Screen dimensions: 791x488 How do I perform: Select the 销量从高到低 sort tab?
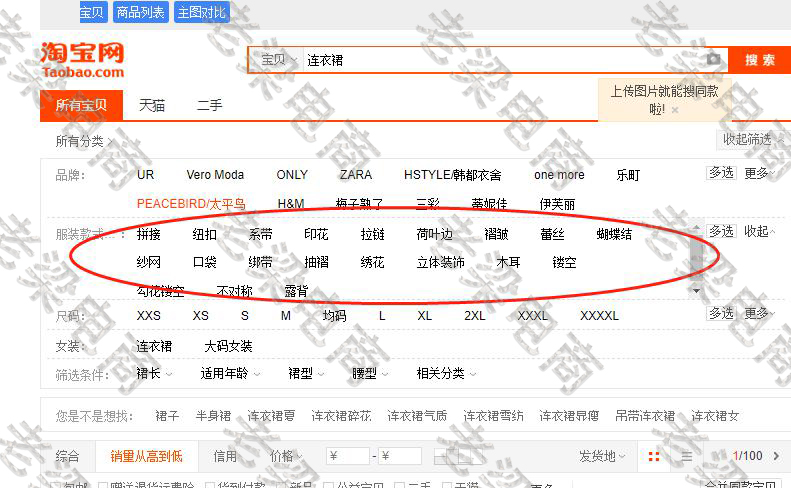pyautogui.click(x=146, y=456)
